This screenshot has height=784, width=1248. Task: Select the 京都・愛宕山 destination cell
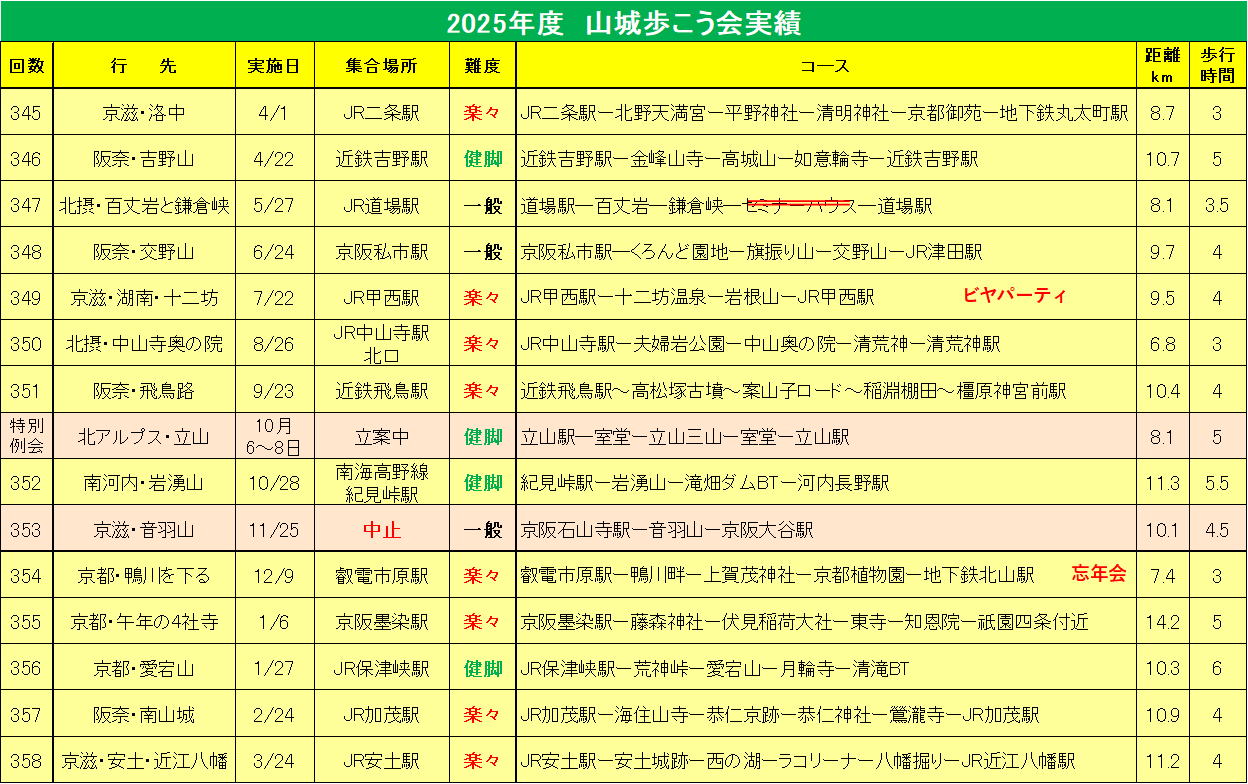(144, 668)
